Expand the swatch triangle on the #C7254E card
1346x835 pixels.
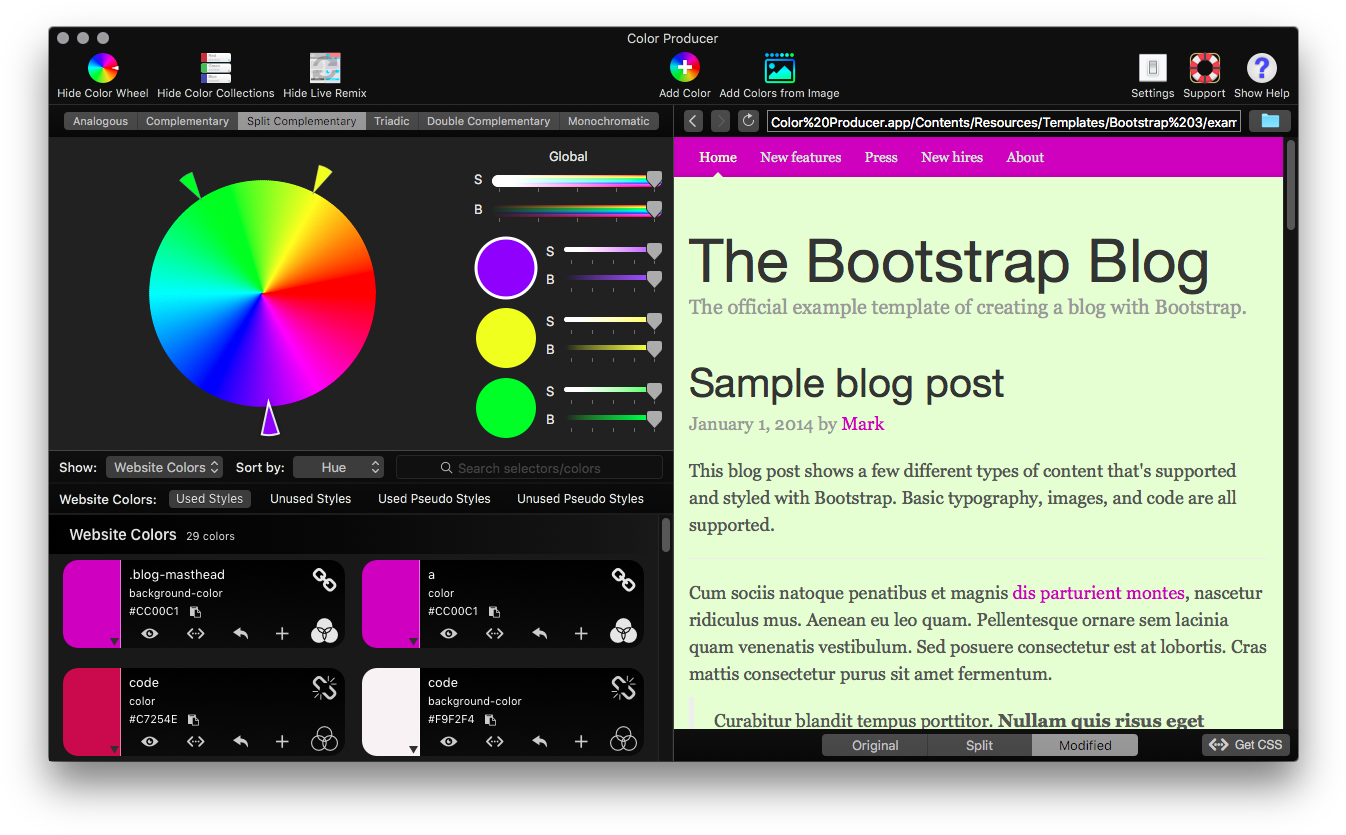pyautogui.click(x=114, y=749)
